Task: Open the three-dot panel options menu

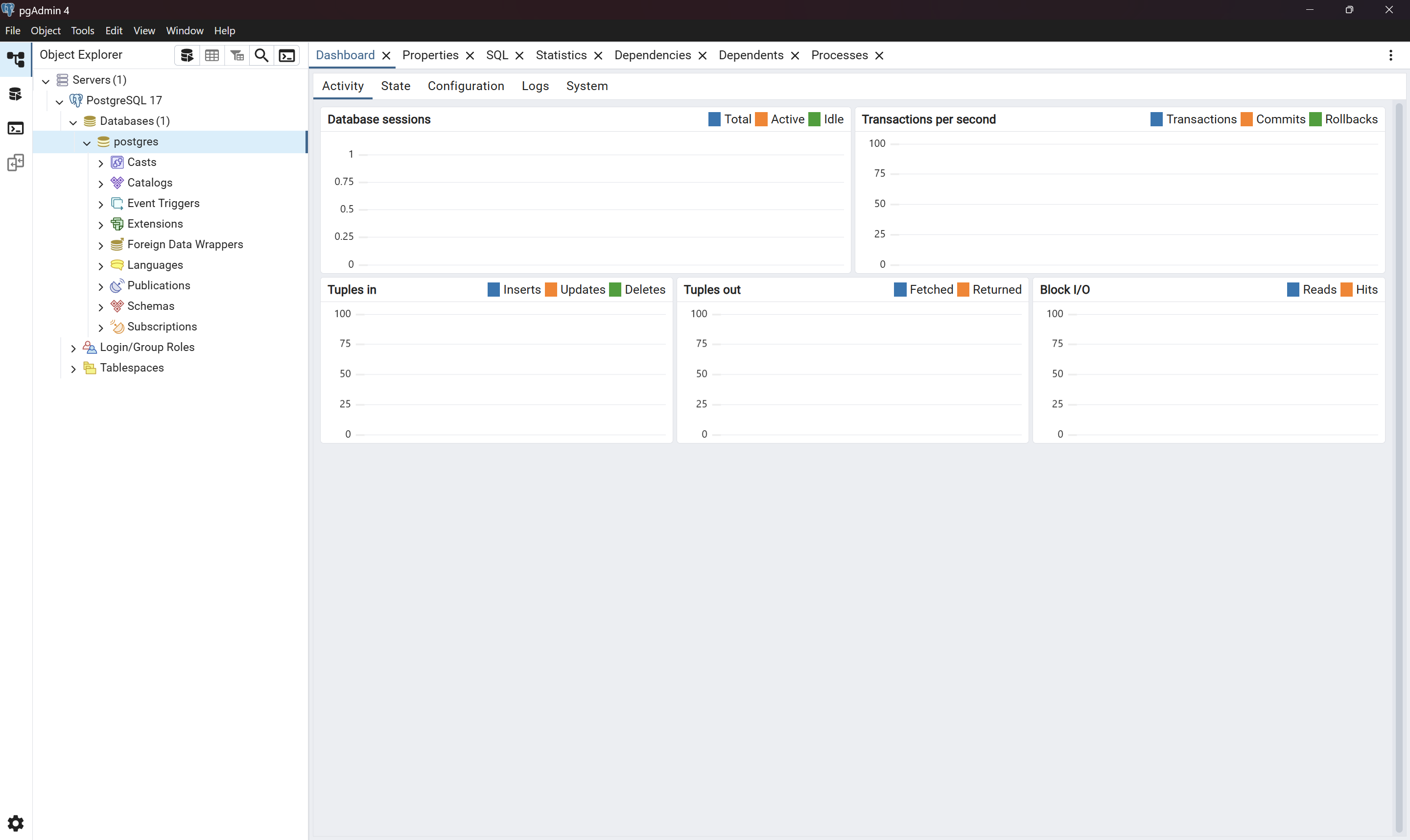Action: 1390,55
